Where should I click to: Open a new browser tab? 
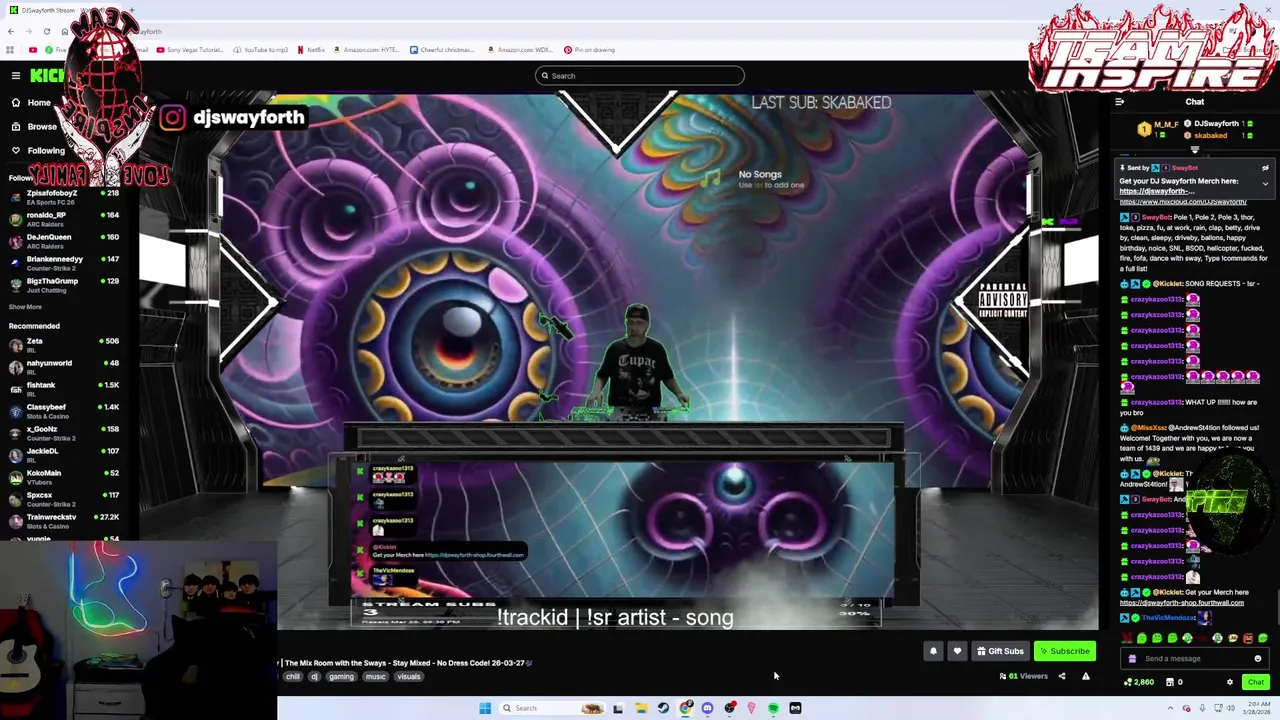click(x=131, y=10)
